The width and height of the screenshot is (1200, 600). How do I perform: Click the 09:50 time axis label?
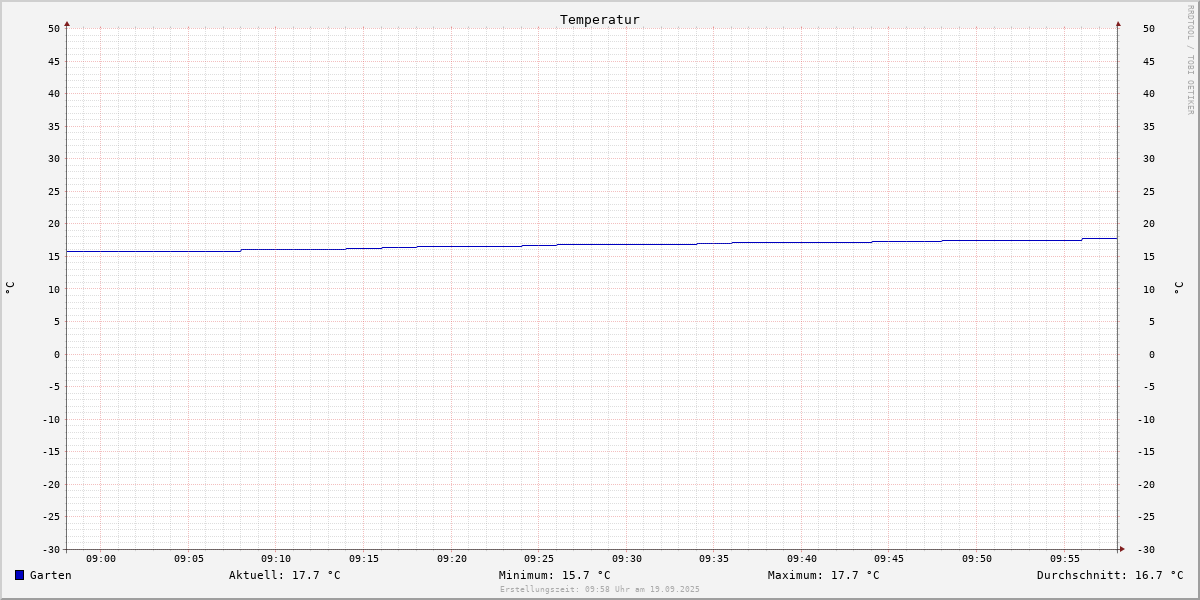[977, 559]
